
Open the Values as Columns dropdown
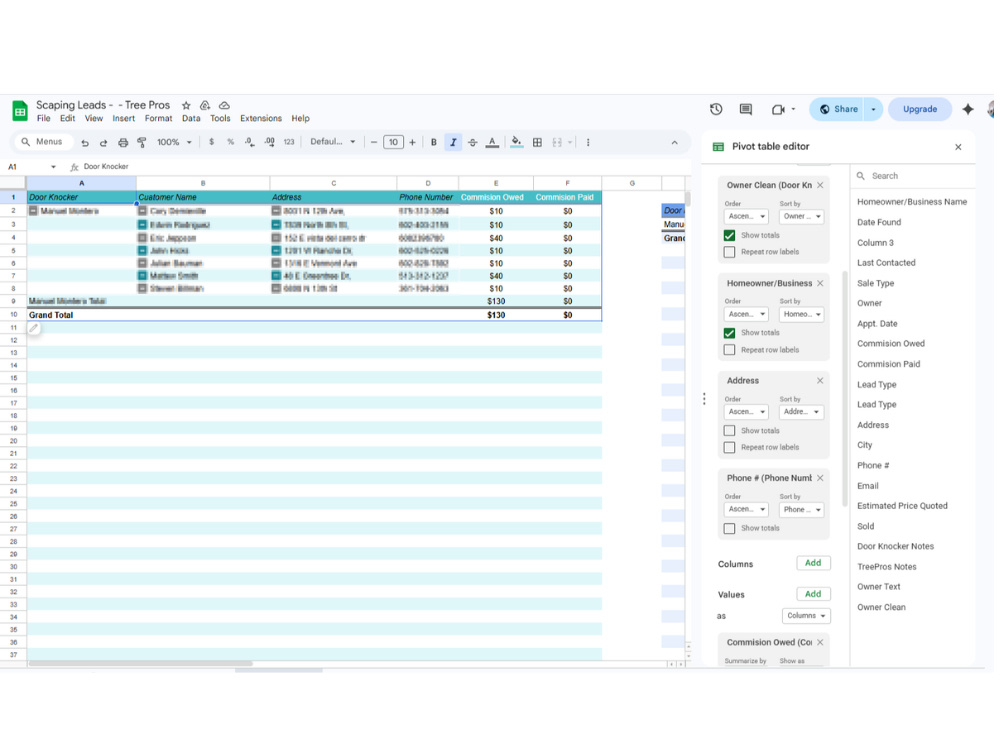tap(806, 615)
